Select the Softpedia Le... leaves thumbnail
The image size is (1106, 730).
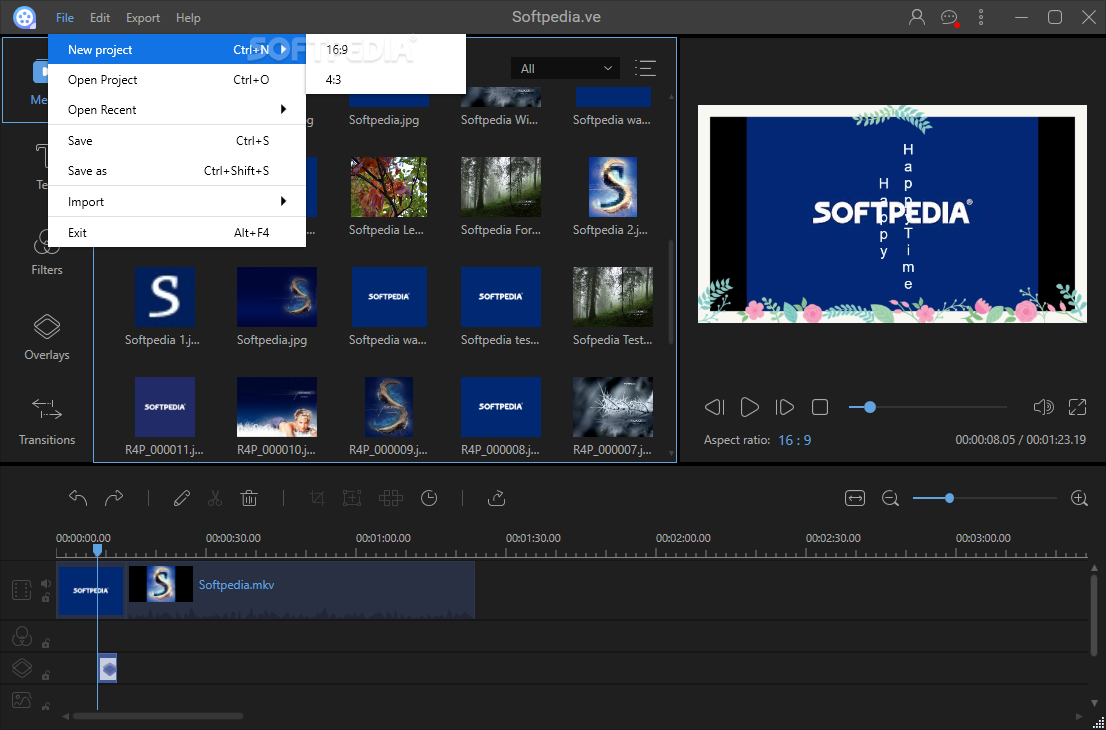click(x=389, y=187)
